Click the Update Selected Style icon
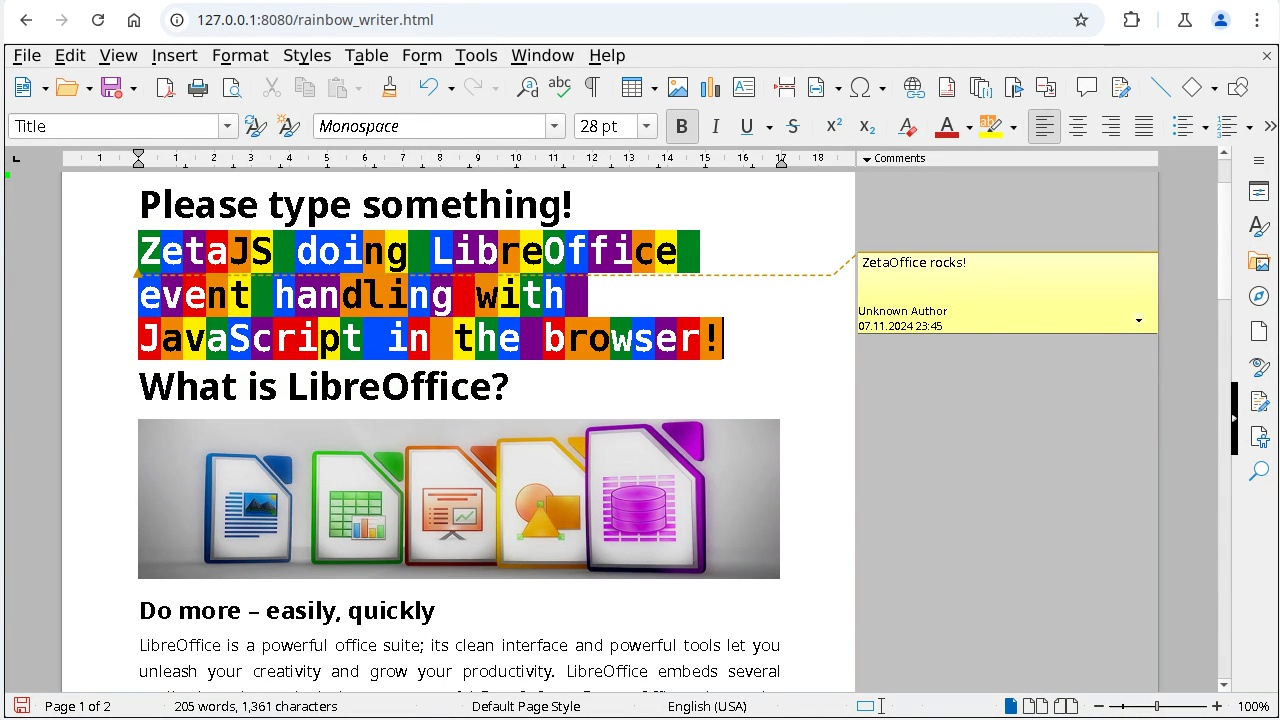Screen dimensions: 1280x720 (x=255, y=126)
